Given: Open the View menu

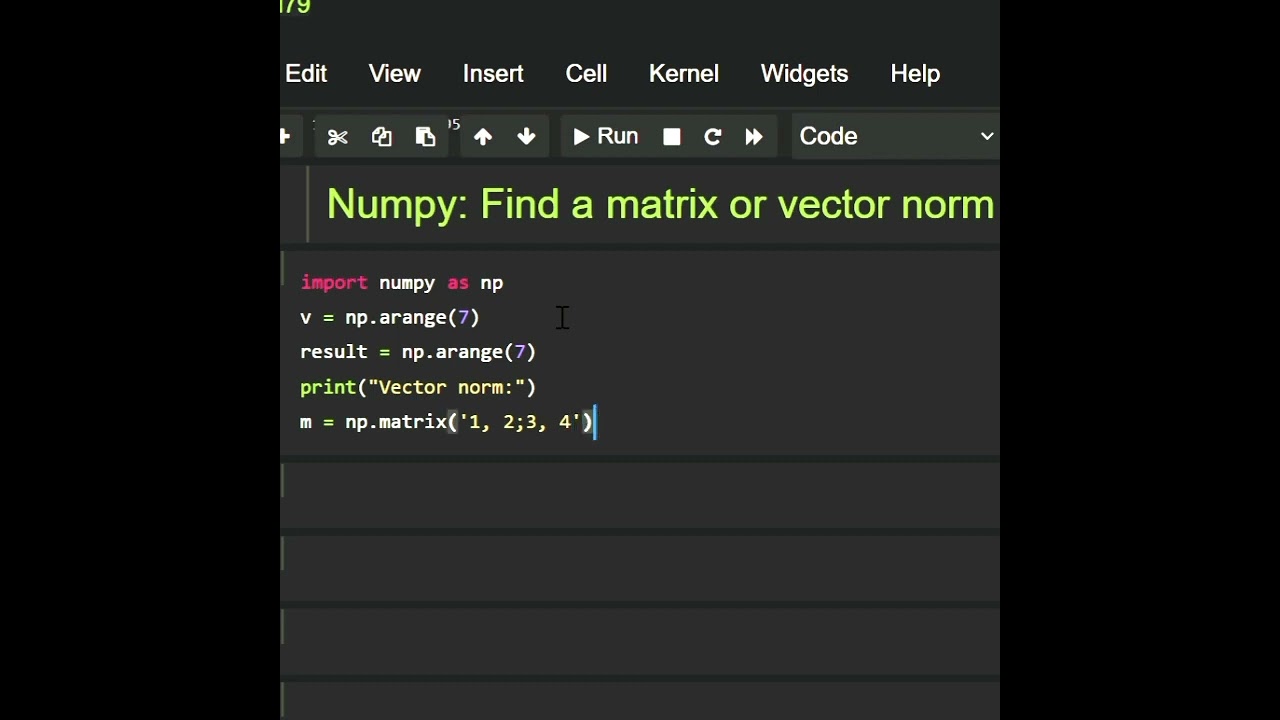Looking at the screenshot, I should click(395, 74).
